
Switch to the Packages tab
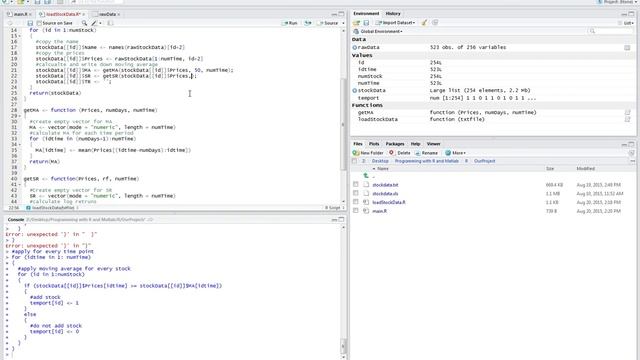click(x=395, y=144)
